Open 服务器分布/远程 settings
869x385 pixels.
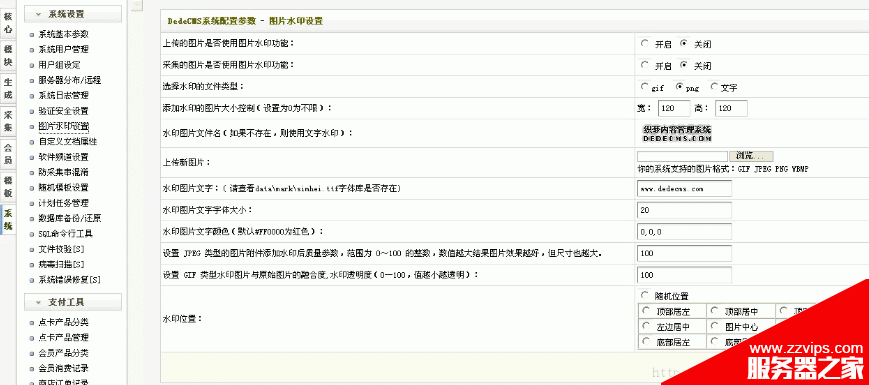pos(69,80)
